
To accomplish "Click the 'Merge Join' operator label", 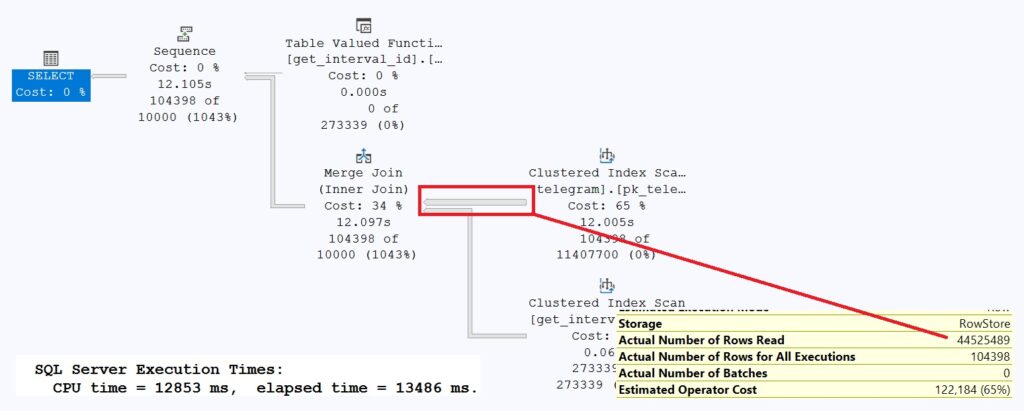I will click(364, 173).
